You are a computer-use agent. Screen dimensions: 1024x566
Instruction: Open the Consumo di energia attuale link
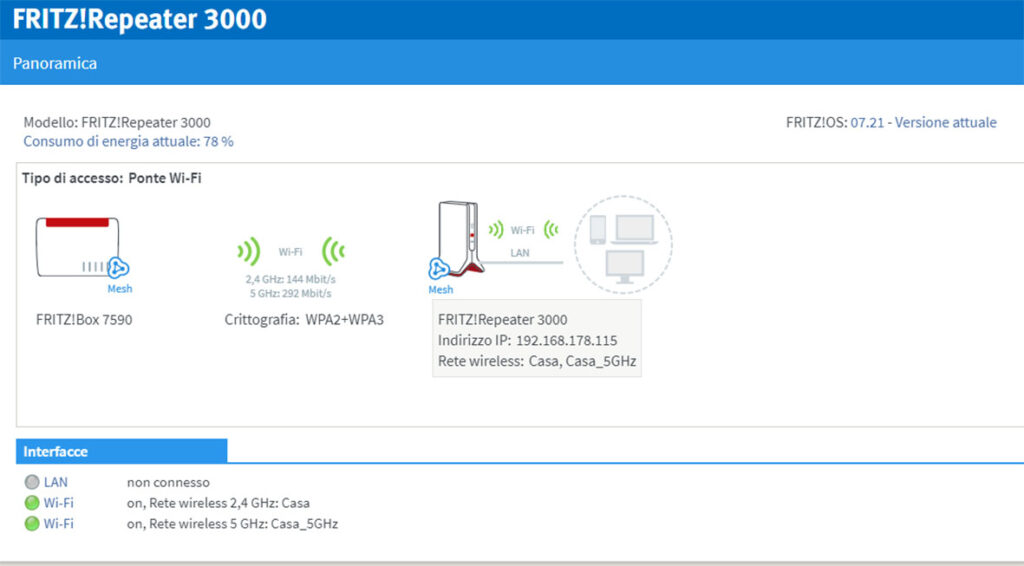click(128, 142)
